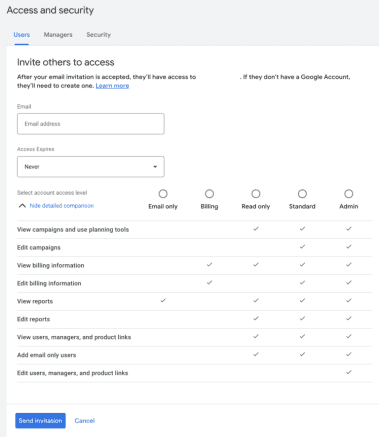
Task: Cancel the invitation form
Action: 85,421
